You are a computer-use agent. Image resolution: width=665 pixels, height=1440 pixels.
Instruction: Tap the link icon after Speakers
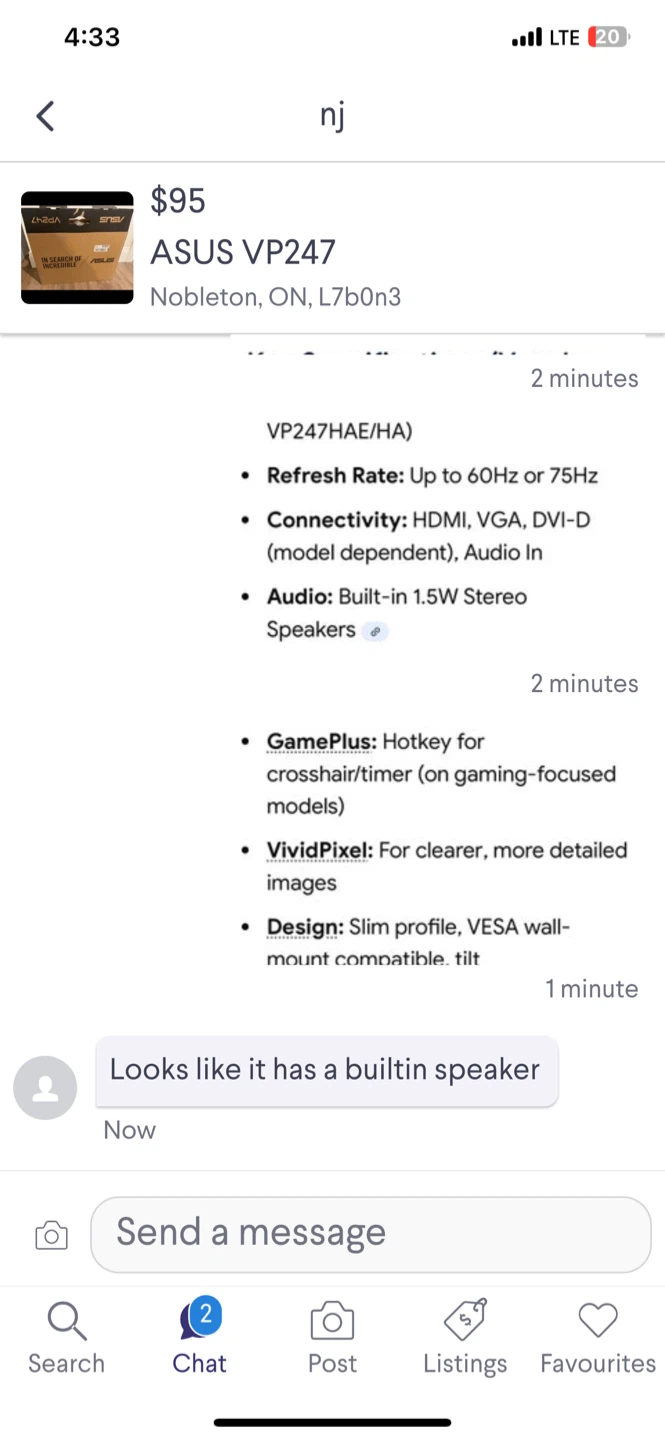click(375, 631)
